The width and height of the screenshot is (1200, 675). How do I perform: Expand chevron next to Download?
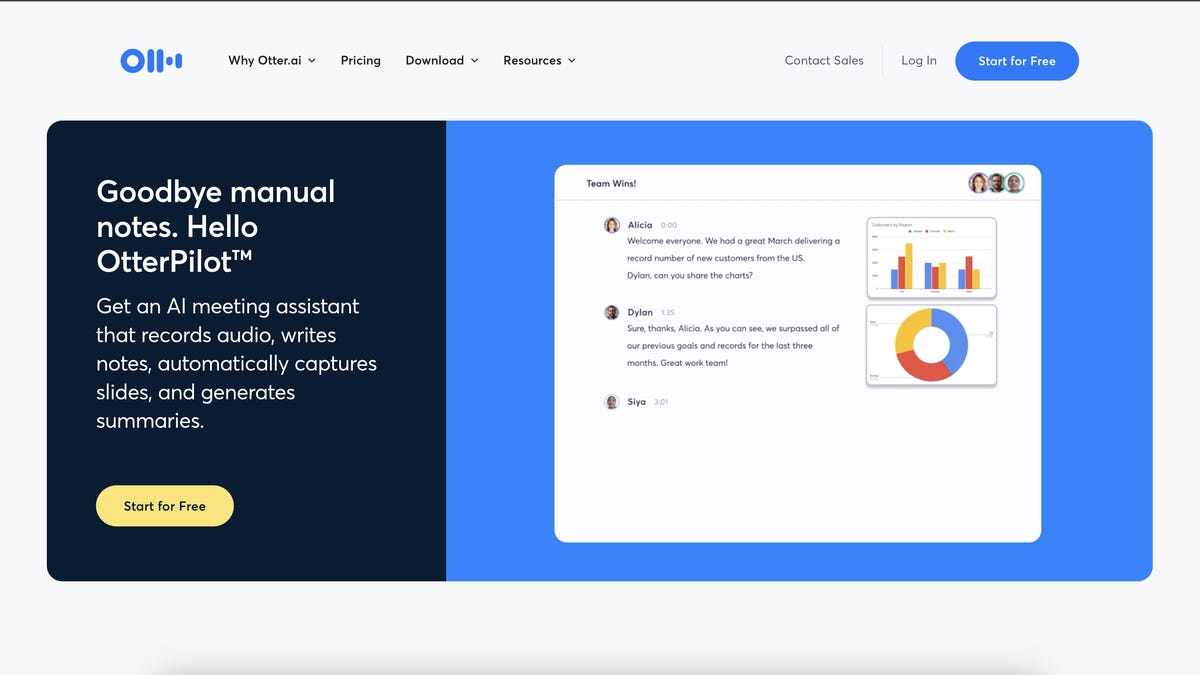(474, 61)
